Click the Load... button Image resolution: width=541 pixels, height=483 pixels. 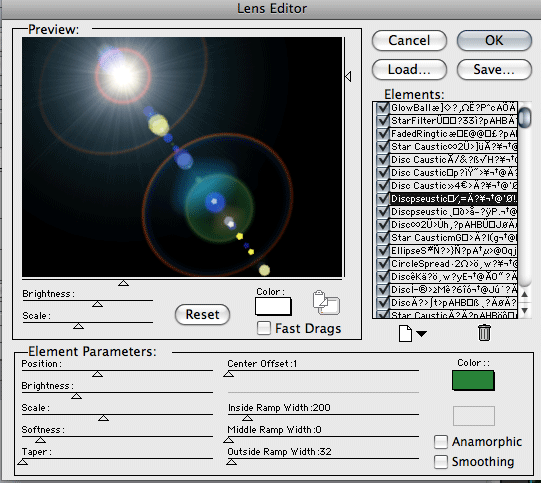[x=409, y=69]
